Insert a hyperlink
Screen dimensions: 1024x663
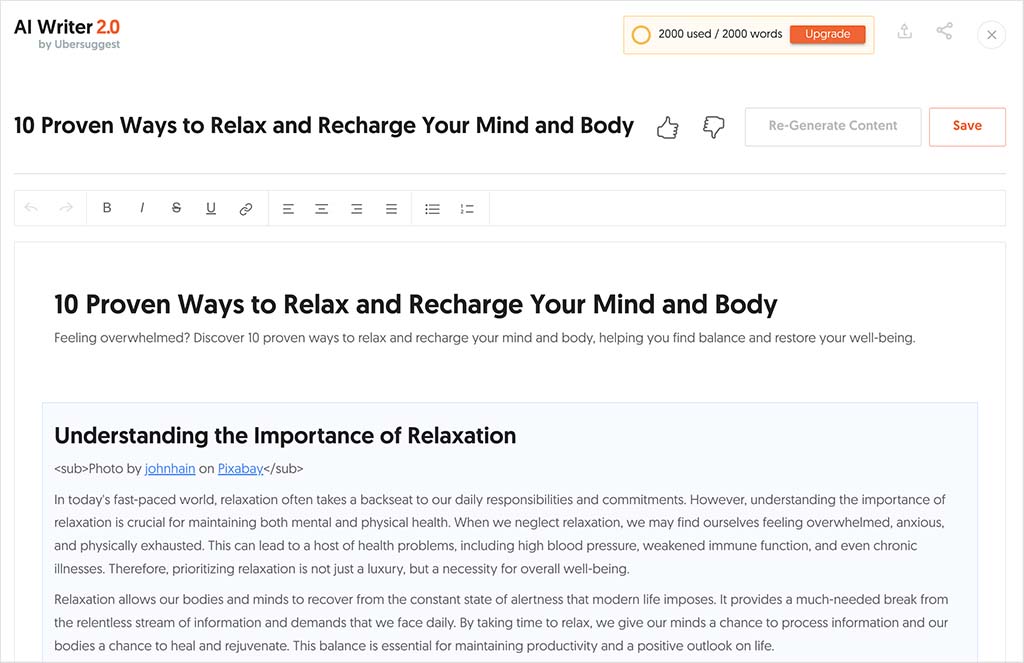pos(246,208)
